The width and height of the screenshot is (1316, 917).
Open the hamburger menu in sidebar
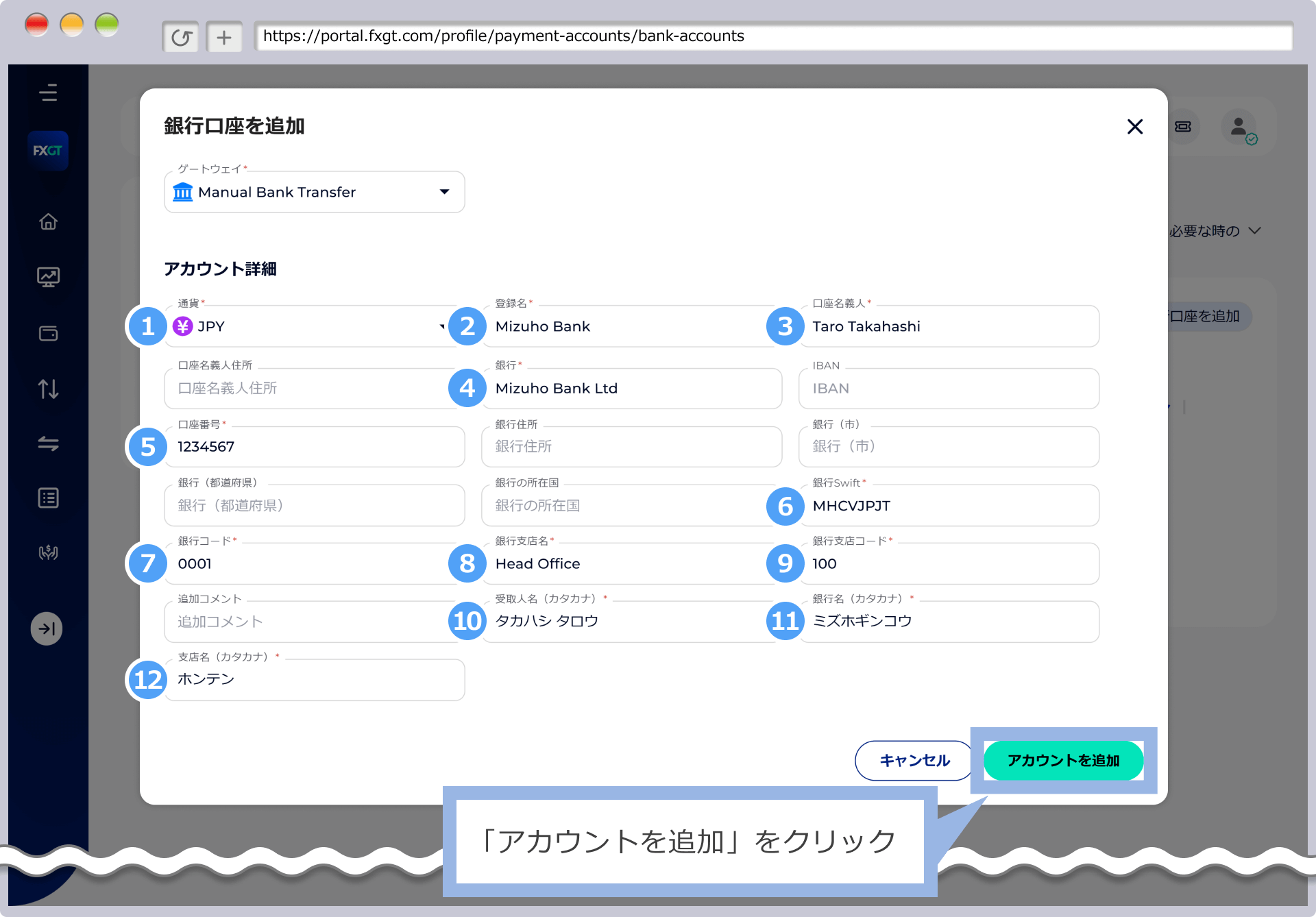(x=48, y=93)
